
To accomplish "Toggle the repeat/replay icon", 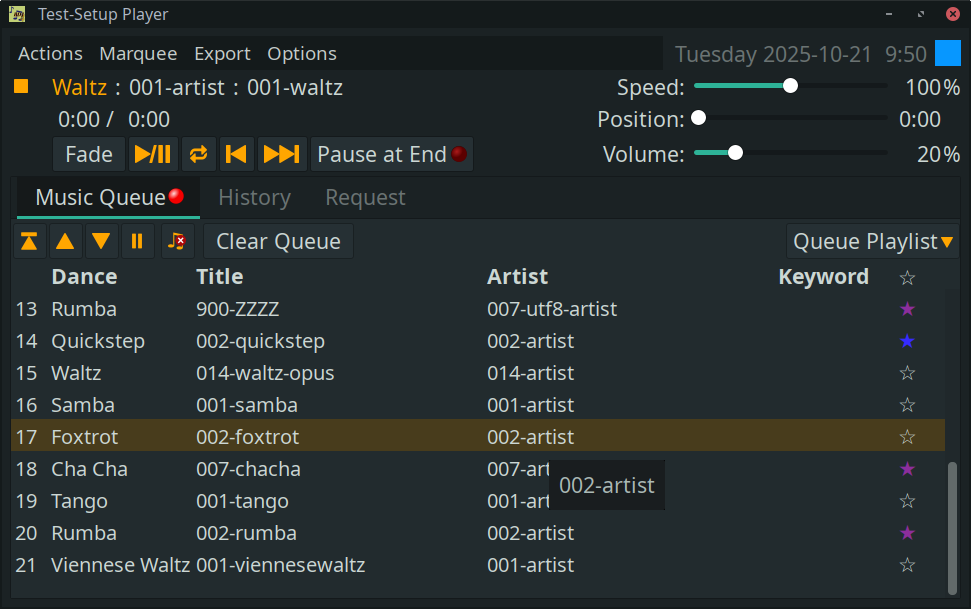I will point(198,154).
